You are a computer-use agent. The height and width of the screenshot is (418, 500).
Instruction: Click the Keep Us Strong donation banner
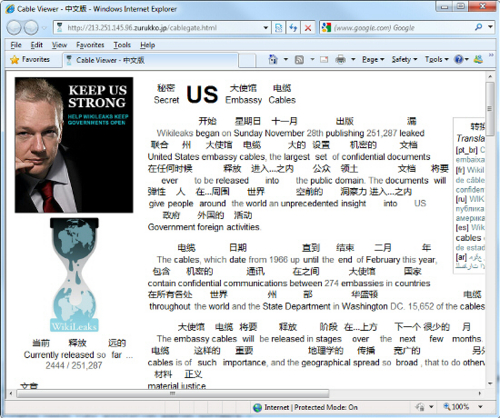74,145
